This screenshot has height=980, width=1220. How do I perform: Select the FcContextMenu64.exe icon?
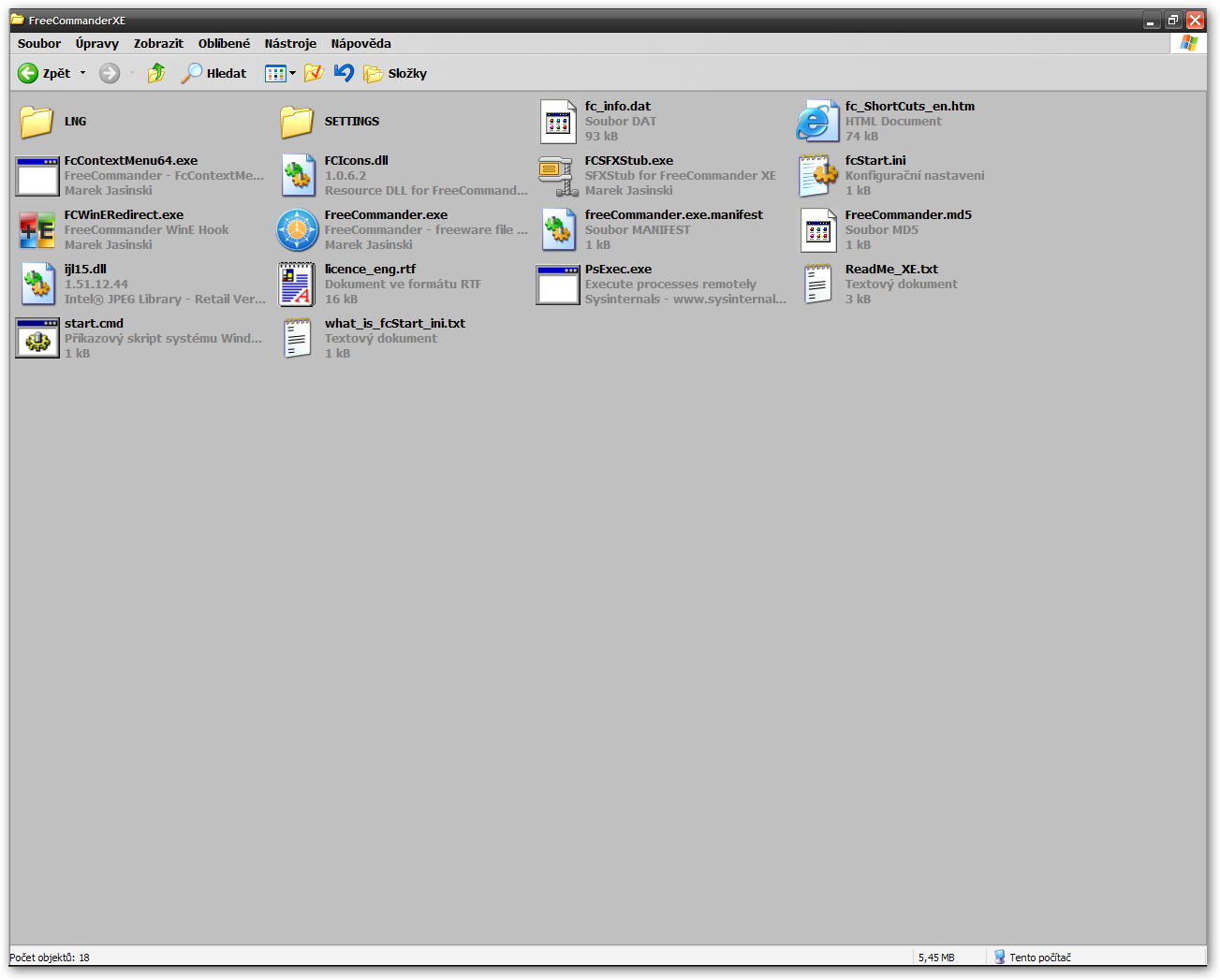click(x=37, y=176)
